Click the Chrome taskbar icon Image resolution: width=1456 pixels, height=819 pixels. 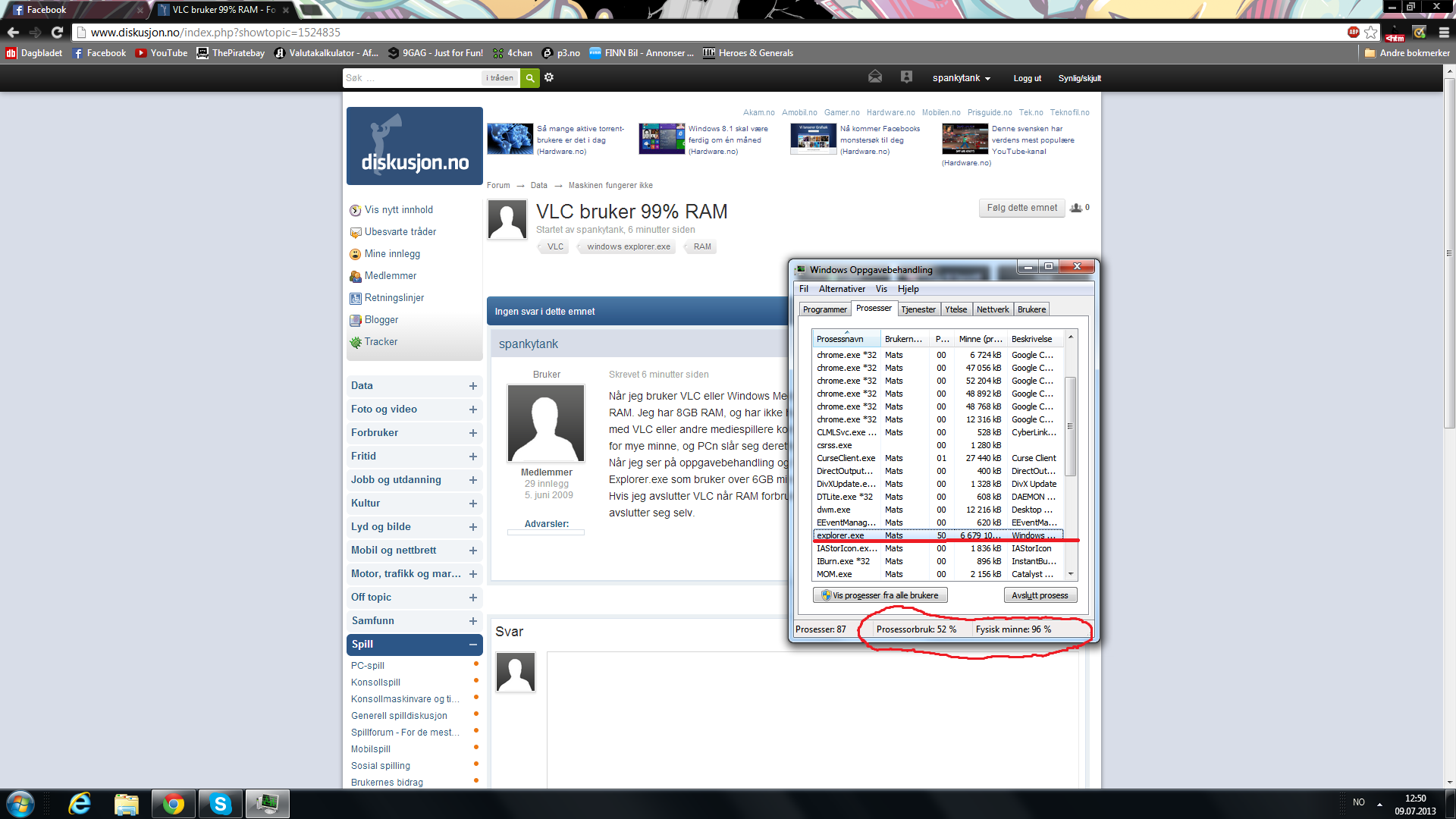coord(174,804)
